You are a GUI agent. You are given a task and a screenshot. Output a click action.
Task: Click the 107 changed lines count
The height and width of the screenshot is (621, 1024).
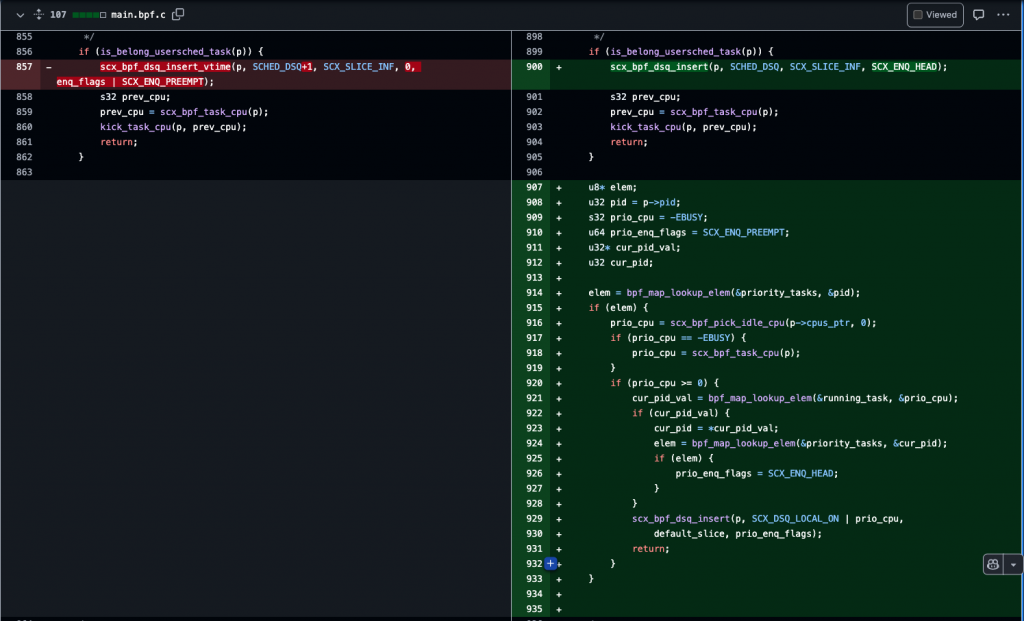[x=58, y=15]
